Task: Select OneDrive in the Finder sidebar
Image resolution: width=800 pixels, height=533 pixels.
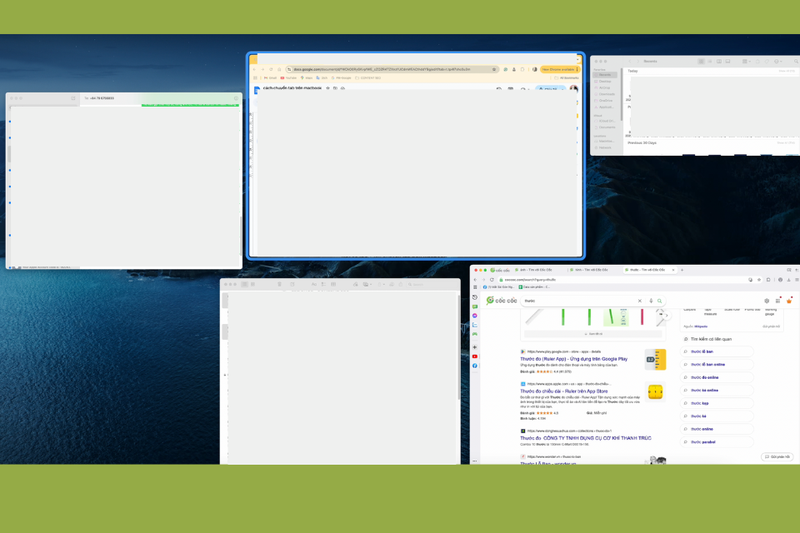Action: 605,100
